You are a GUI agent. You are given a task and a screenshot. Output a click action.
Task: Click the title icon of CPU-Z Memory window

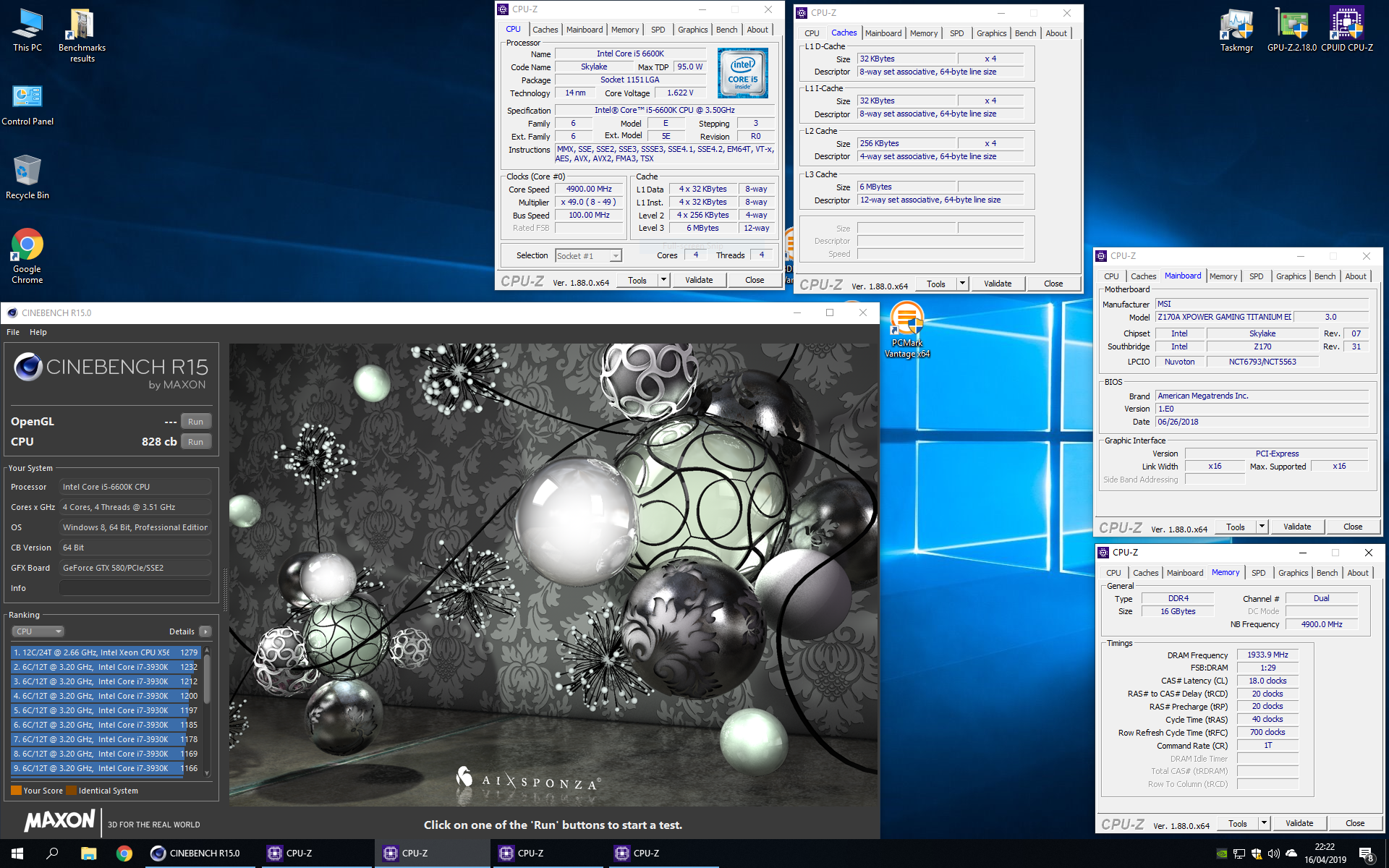(x=1103, y=552)
